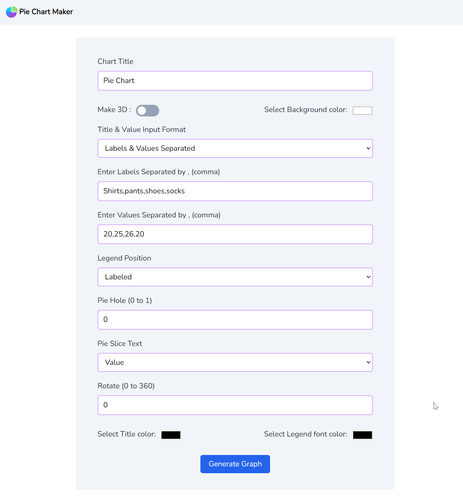Click the Select Background color label
Viewport: 463px width, 497px height.
[x=306, y=110]
